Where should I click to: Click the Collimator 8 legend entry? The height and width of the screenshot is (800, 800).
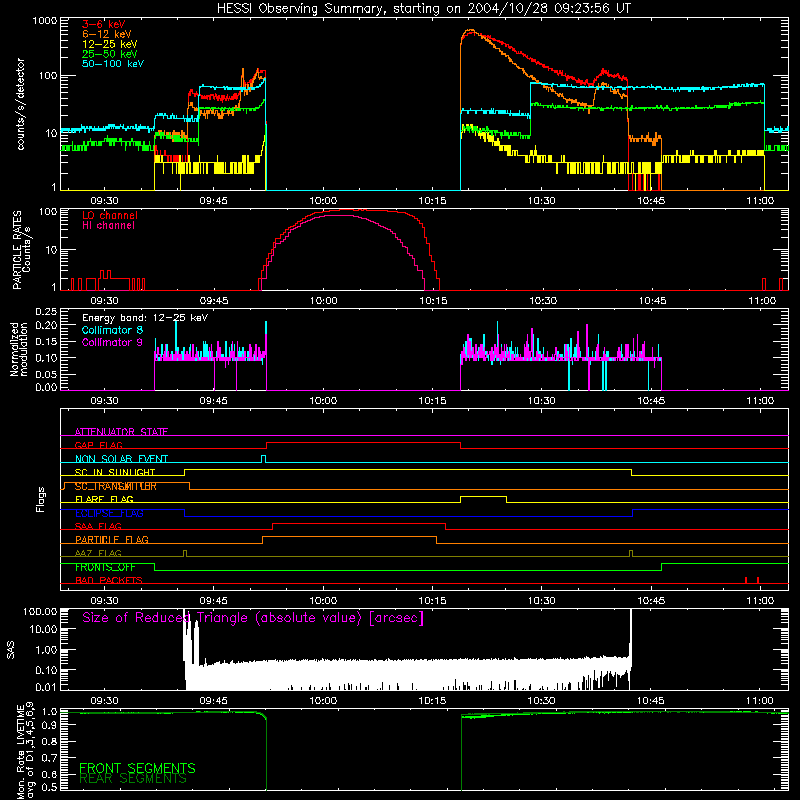click(112, 330)
